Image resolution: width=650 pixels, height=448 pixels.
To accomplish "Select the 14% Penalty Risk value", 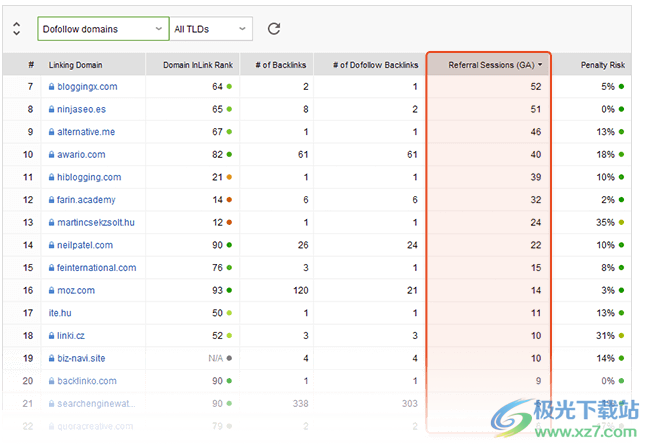I will [x=606, y=358].
